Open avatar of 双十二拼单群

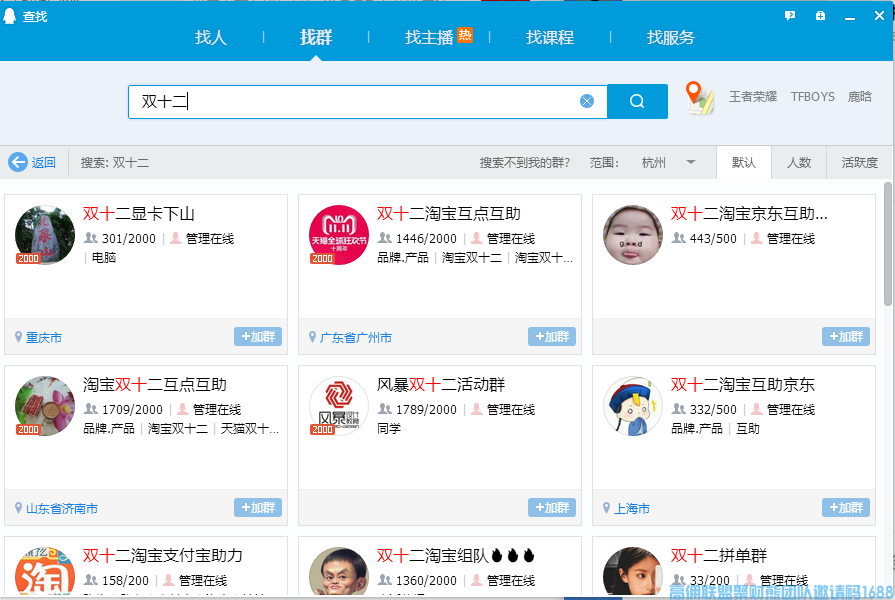coord(633,571)
